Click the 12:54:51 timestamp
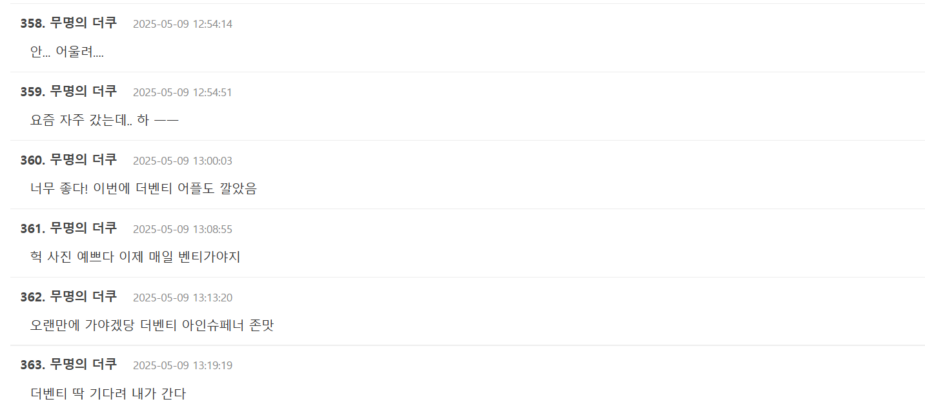 point(182,92)
